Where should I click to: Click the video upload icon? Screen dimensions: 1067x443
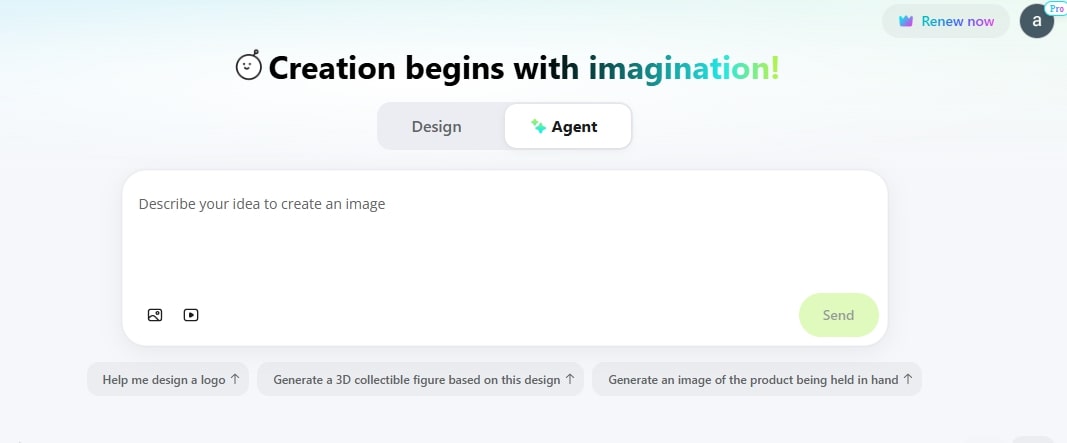click(191, 315)
